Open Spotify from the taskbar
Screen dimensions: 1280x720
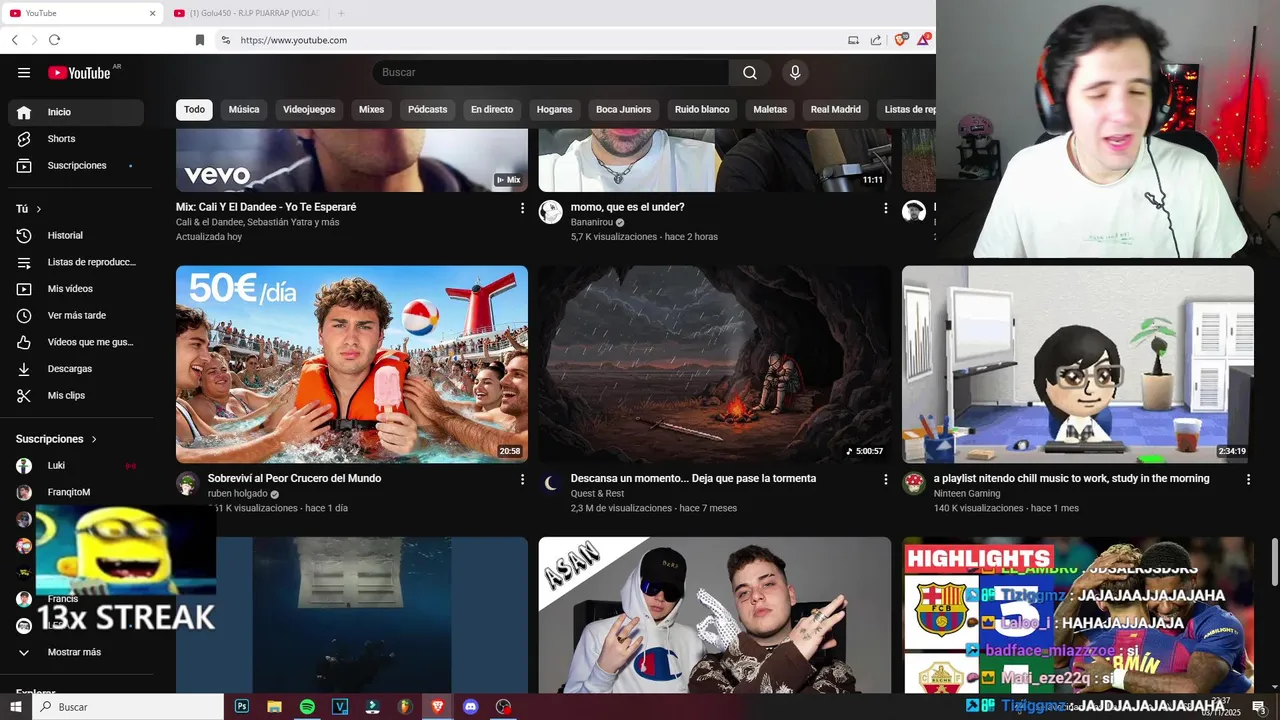click(307, 707)
